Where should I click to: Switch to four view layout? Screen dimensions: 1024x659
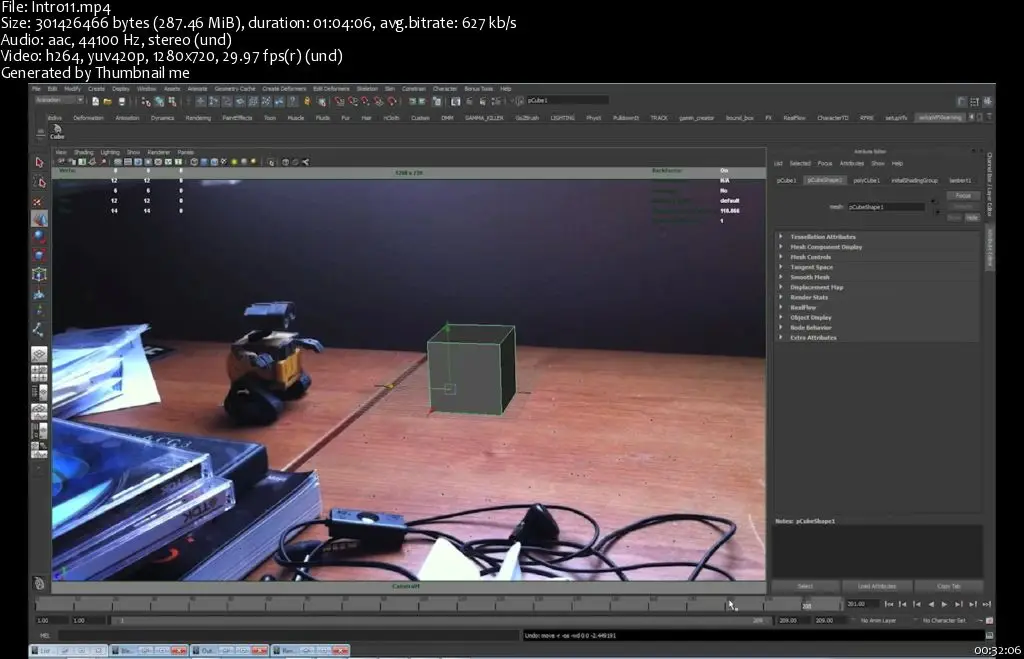[x=39, y=374]
